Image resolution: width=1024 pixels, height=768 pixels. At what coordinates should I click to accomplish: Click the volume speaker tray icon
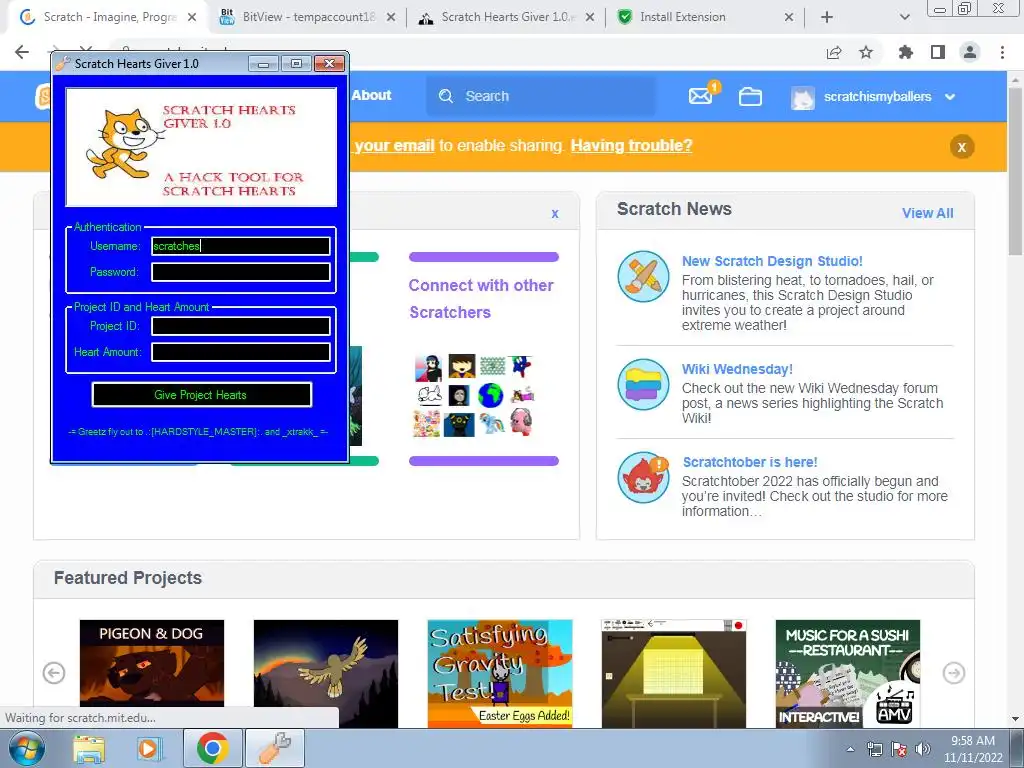923,749
